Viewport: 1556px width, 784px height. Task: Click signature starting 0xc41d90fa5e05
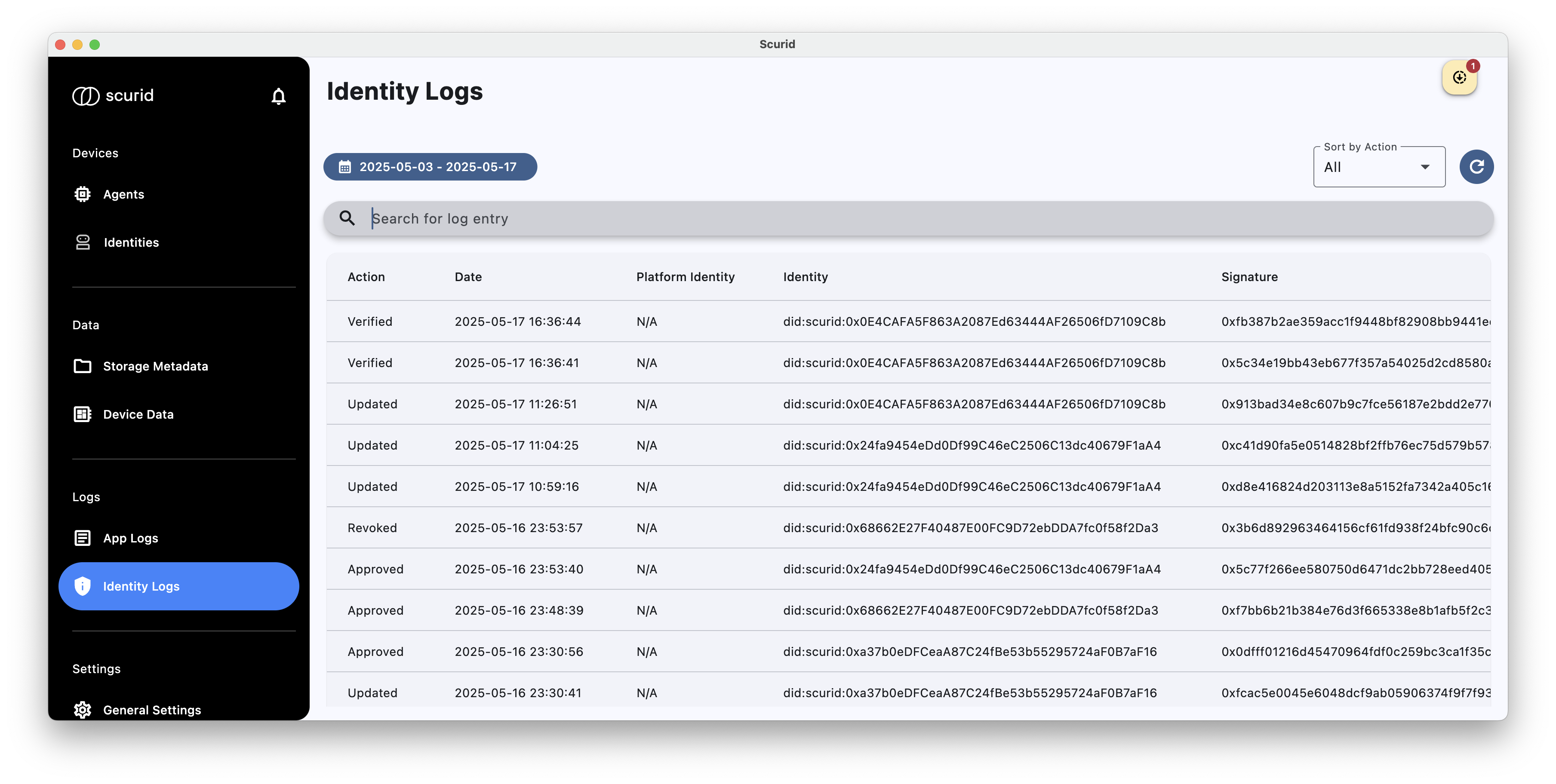coord(1356,445)
